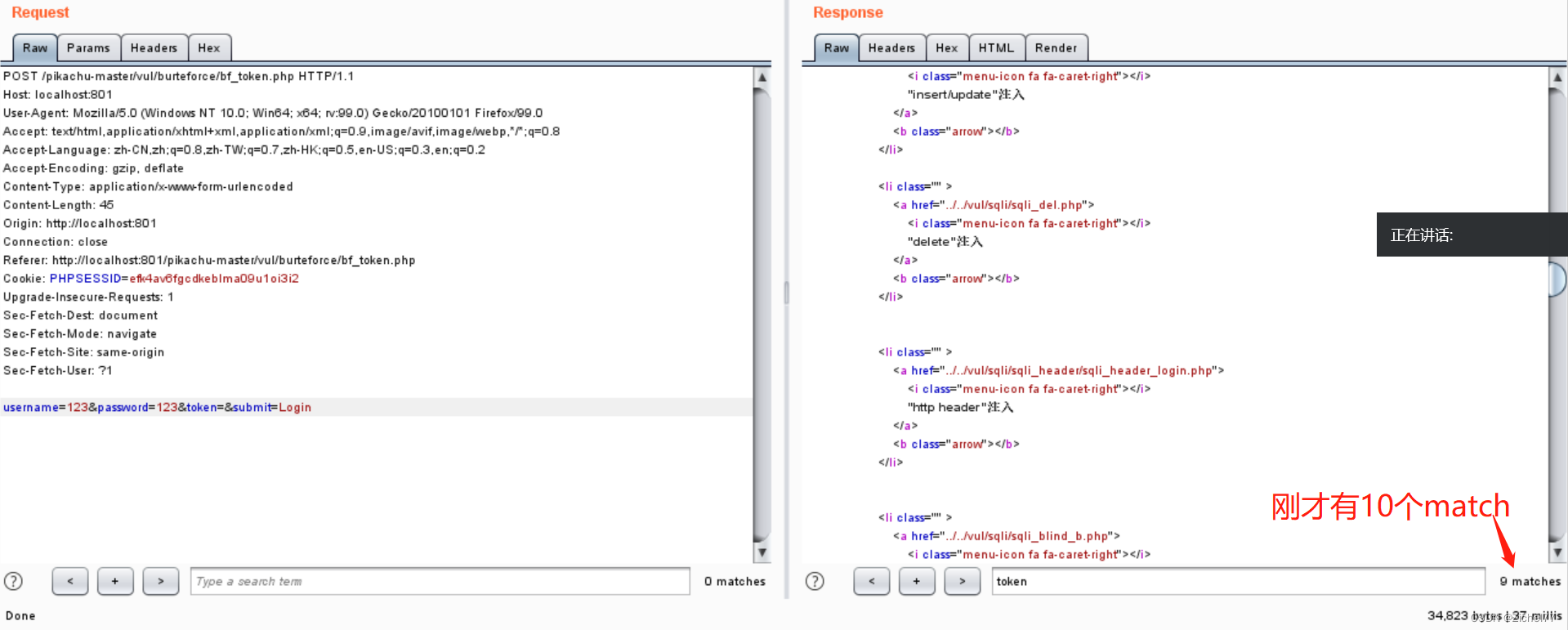Click the Accept-Language header line
1568x630 pixels.
243,150
